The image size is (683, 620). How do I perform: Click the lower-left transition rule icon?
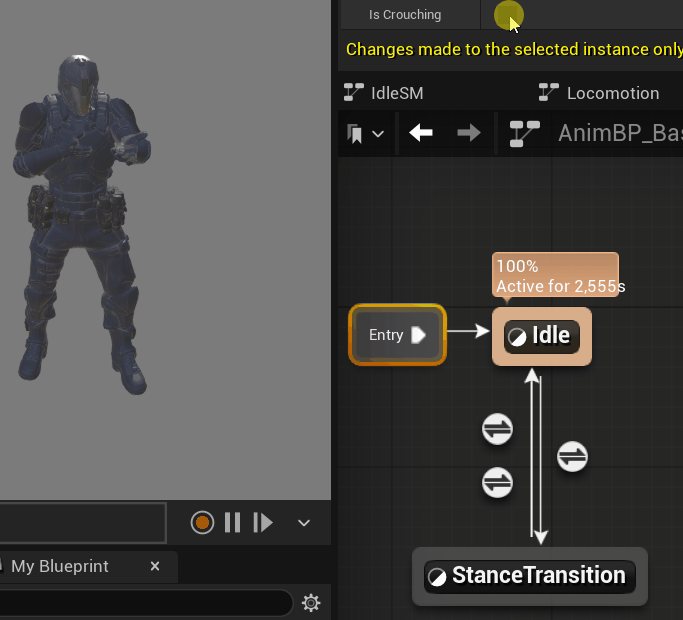497,482
